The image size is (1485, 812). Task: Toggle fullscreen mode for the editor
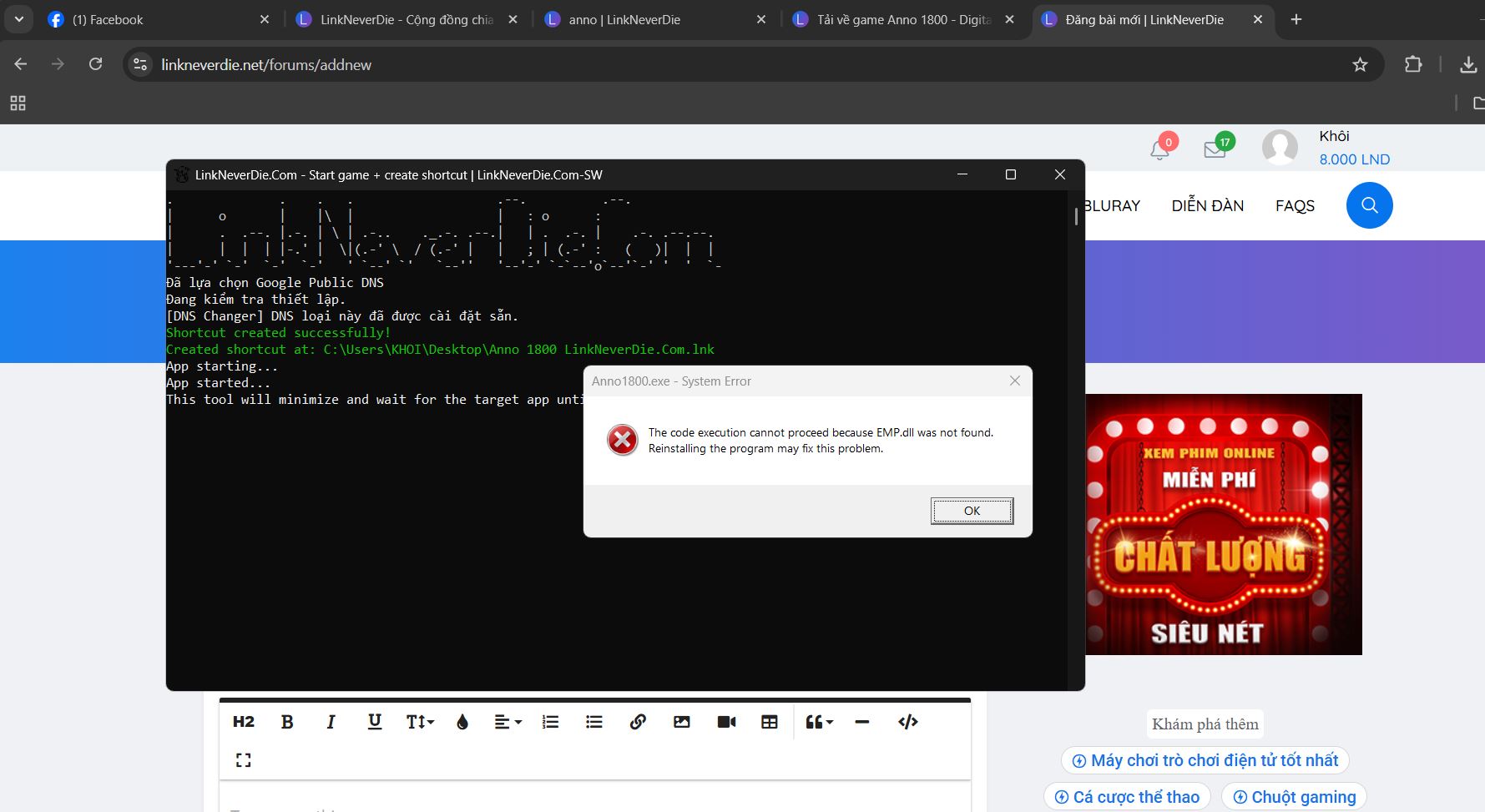click(243, 760)
